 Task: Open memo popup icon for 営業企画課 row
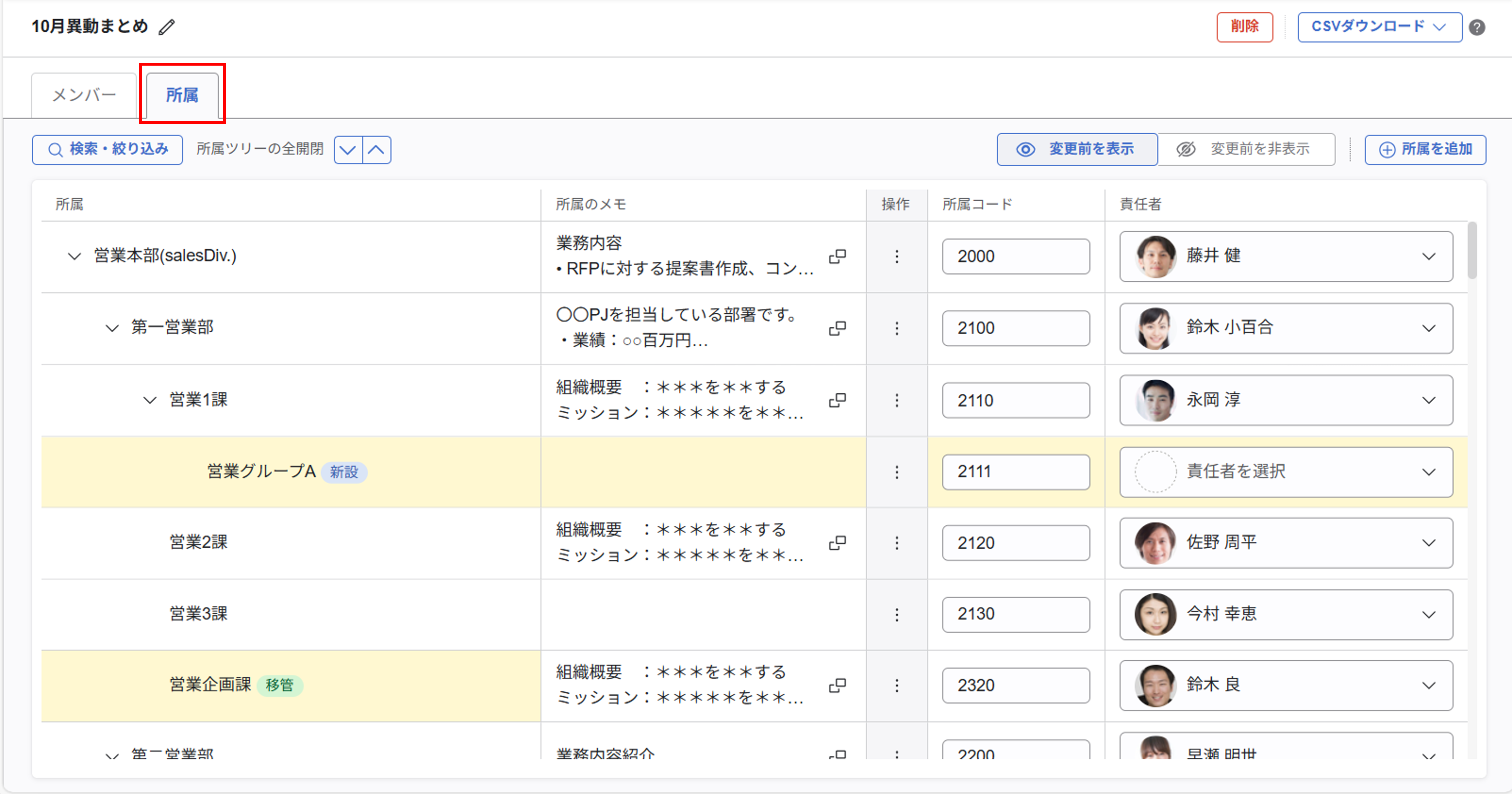tap(837, 685)
